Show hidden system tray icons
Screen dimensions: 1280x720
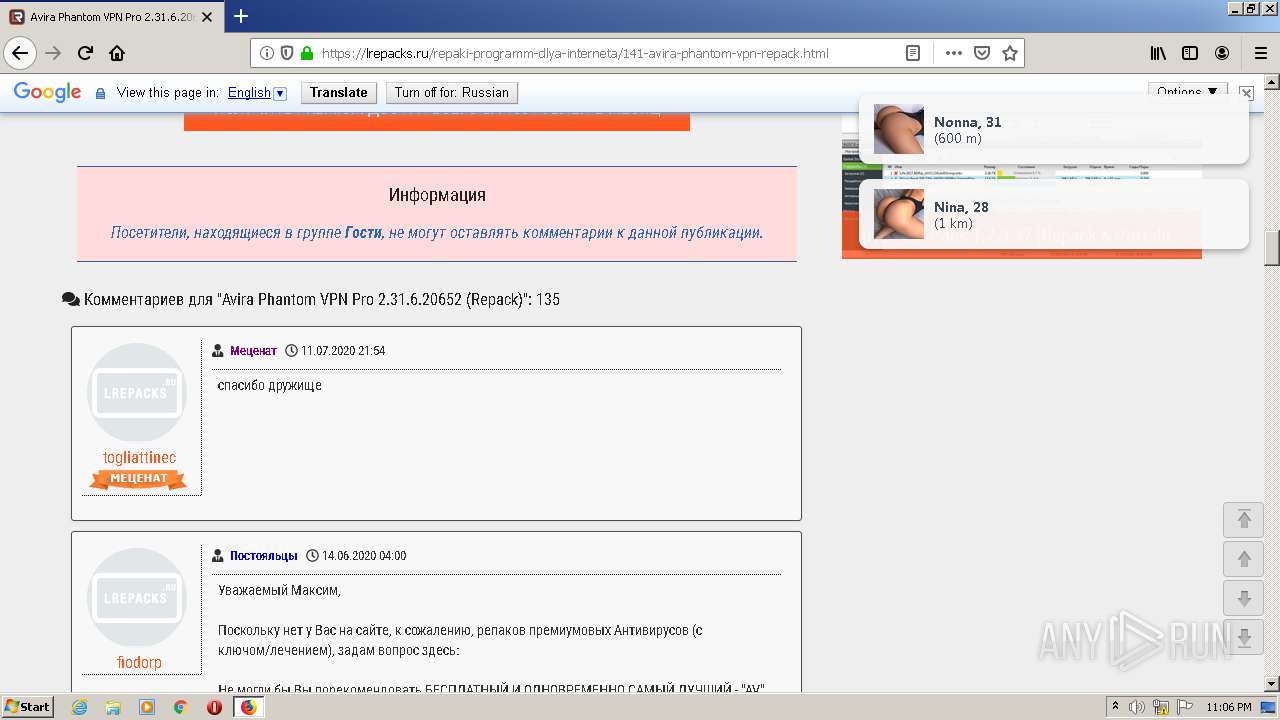tap(1116, 707)
